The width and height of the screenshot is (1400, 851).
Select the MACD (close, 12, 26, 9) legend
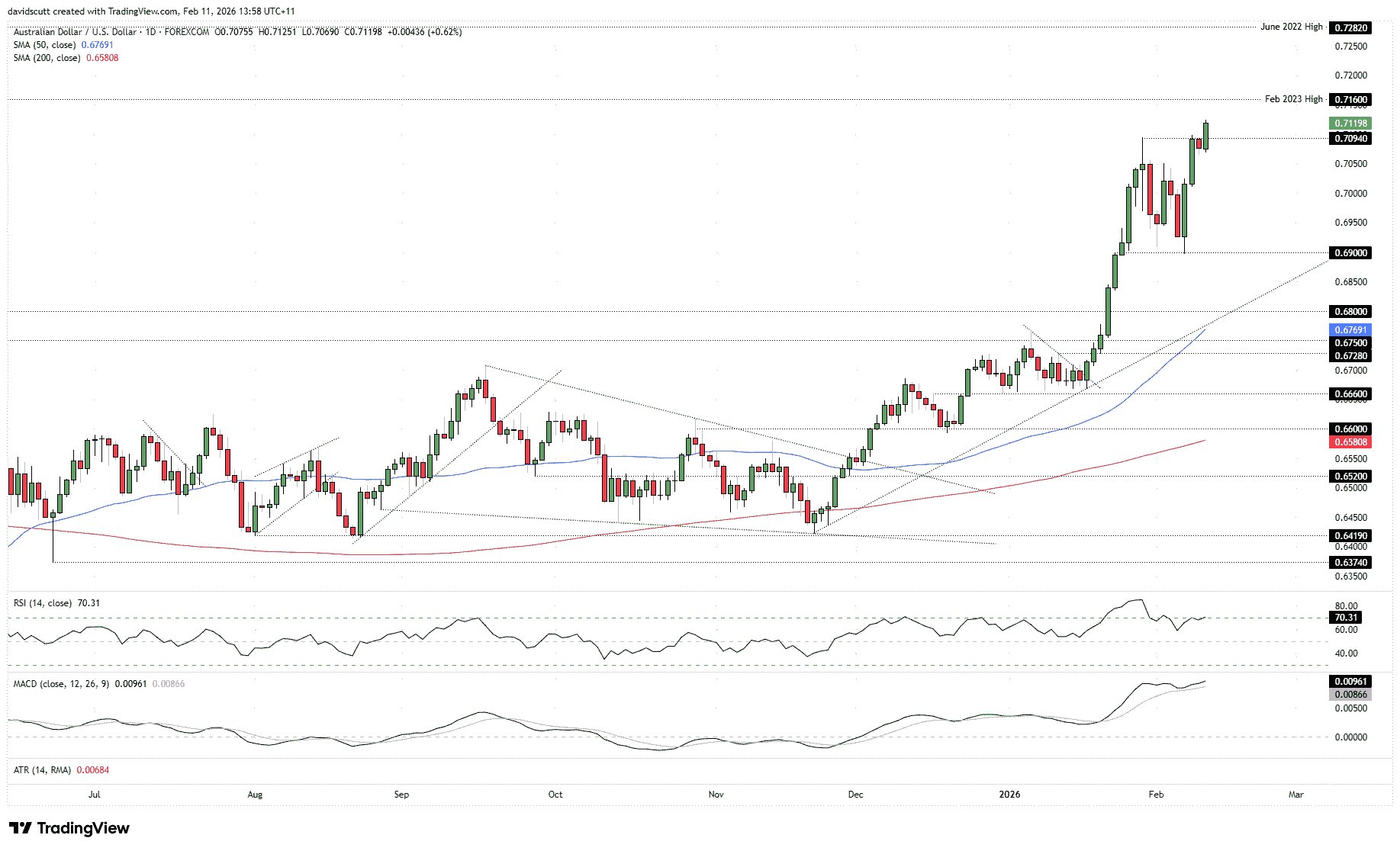[99, 684]
